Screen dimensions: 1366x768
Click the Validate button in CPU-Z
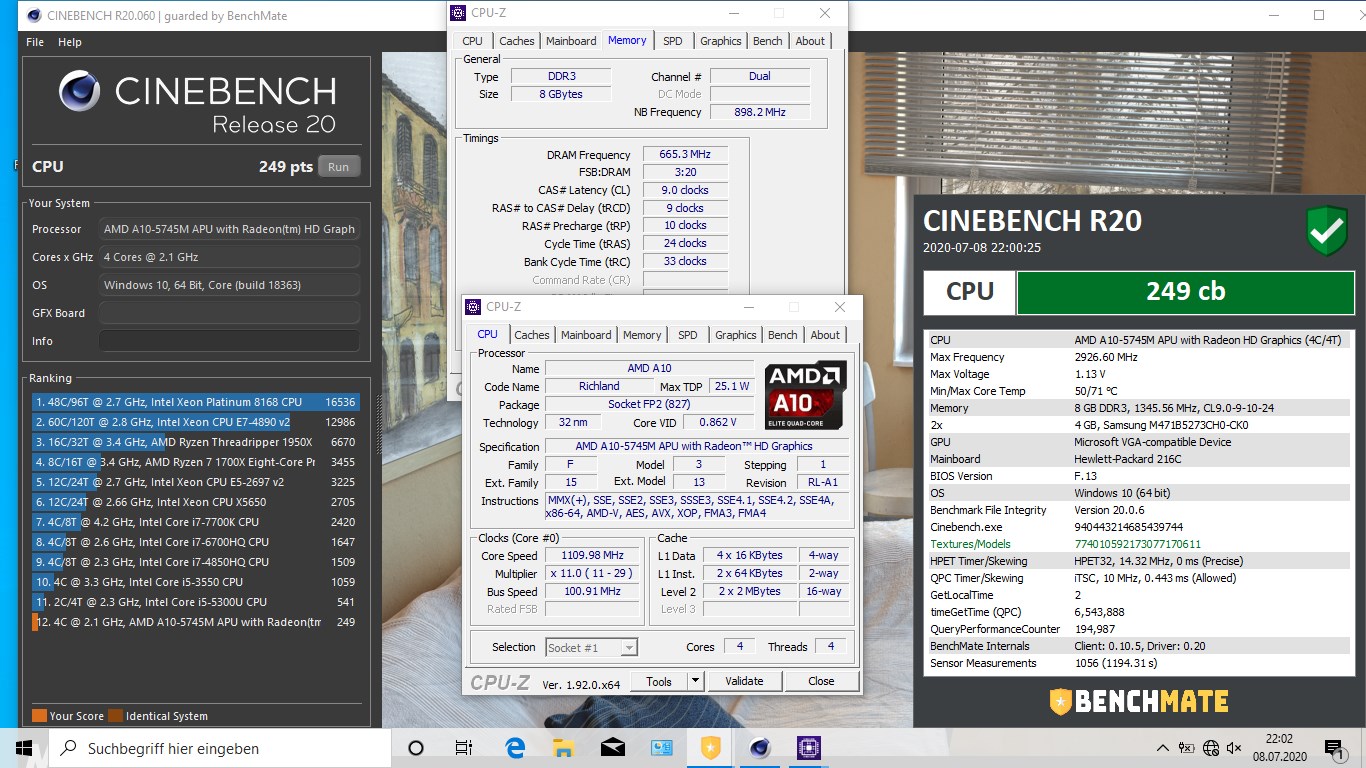click(x=744, y=681)
